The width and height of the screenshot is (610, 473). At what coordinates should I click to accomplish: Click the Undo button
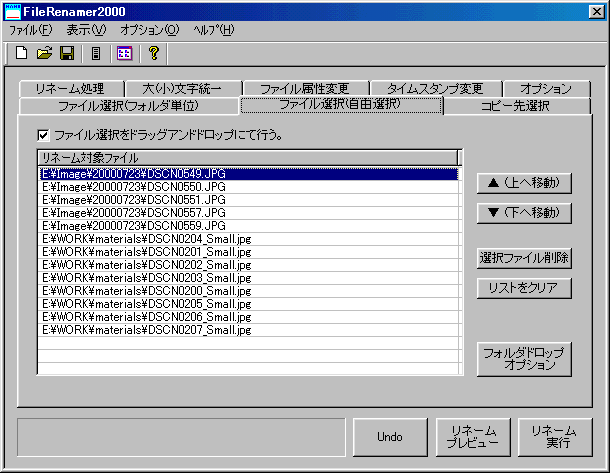coord(390,437)
